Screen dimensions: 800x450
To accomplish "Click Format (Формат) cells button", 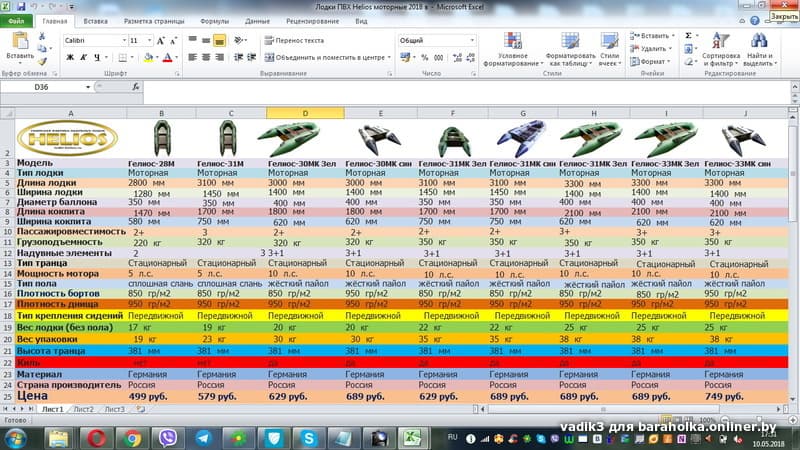I will point(649,61).
